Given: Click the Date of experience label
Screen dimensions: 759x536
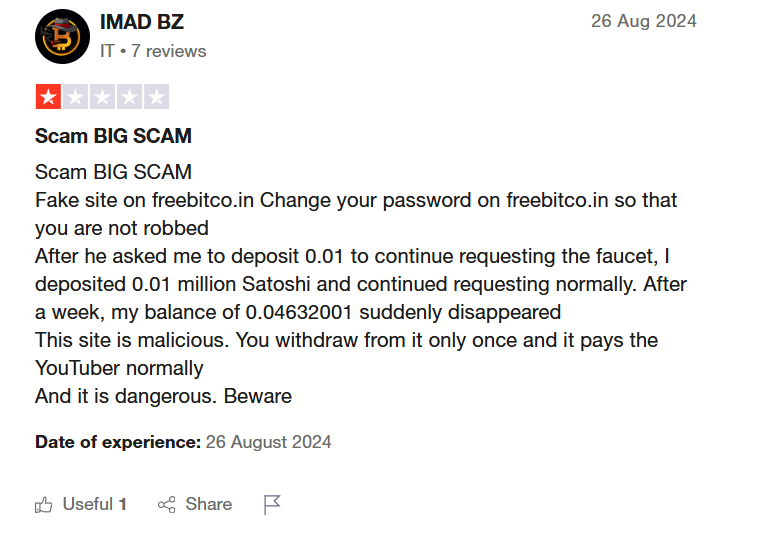Looking at the screenshot, I should pos(118,442).
